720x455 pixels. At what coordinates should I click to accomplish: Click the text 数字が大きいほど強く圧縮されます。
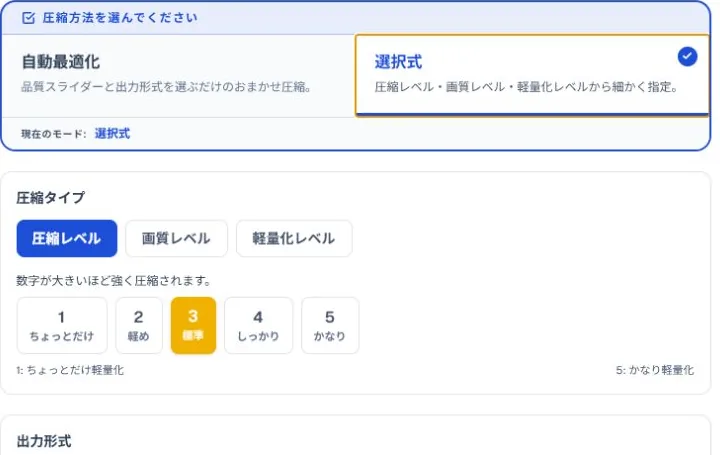113,281
